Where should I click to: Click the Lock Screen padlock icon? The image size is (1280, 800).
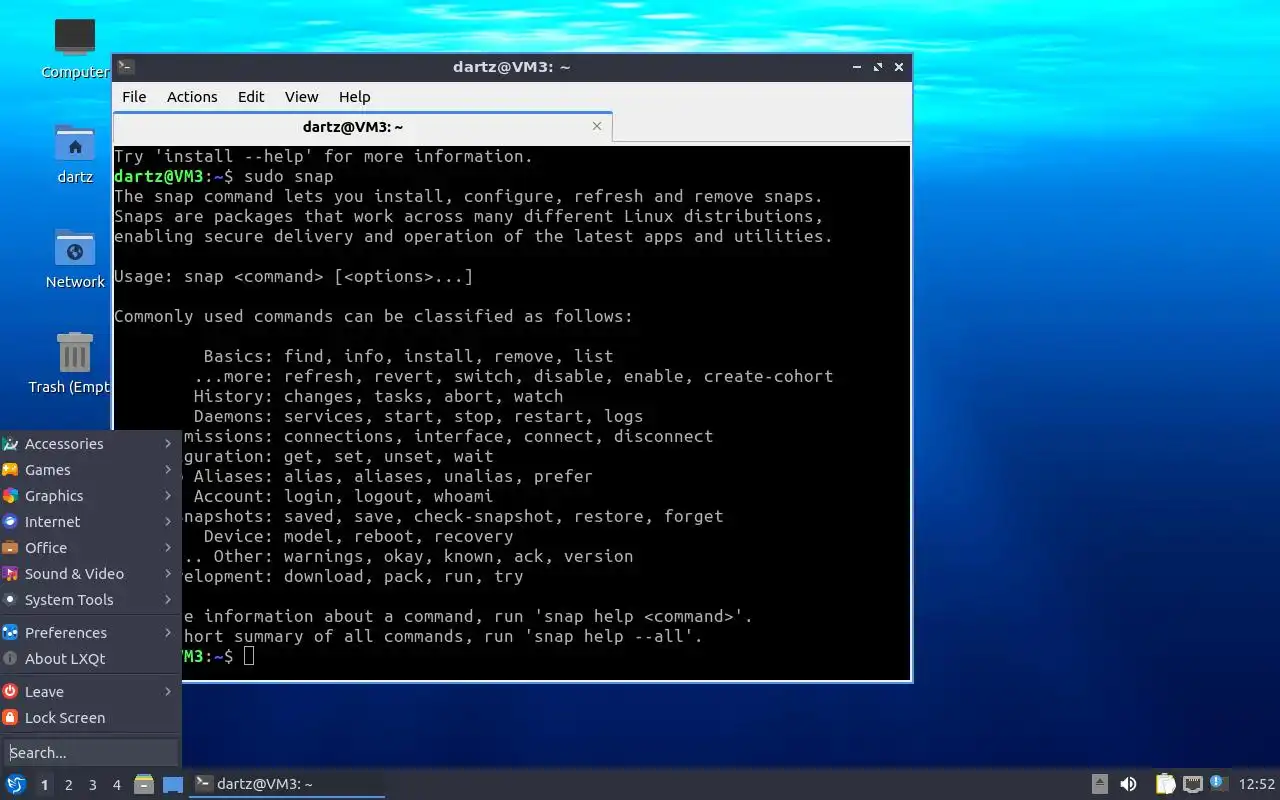[10, 718]
